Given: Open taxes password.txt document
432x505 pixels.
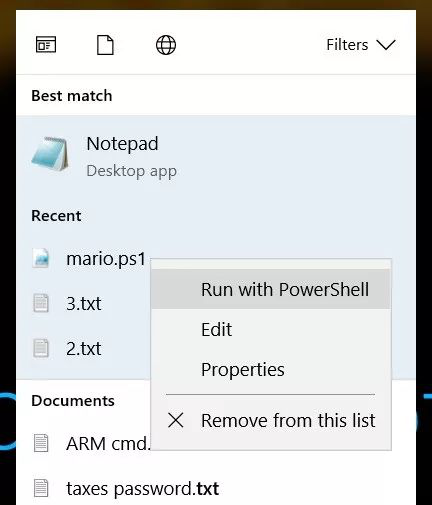Looking at the screenshot, I should point(126,489).
